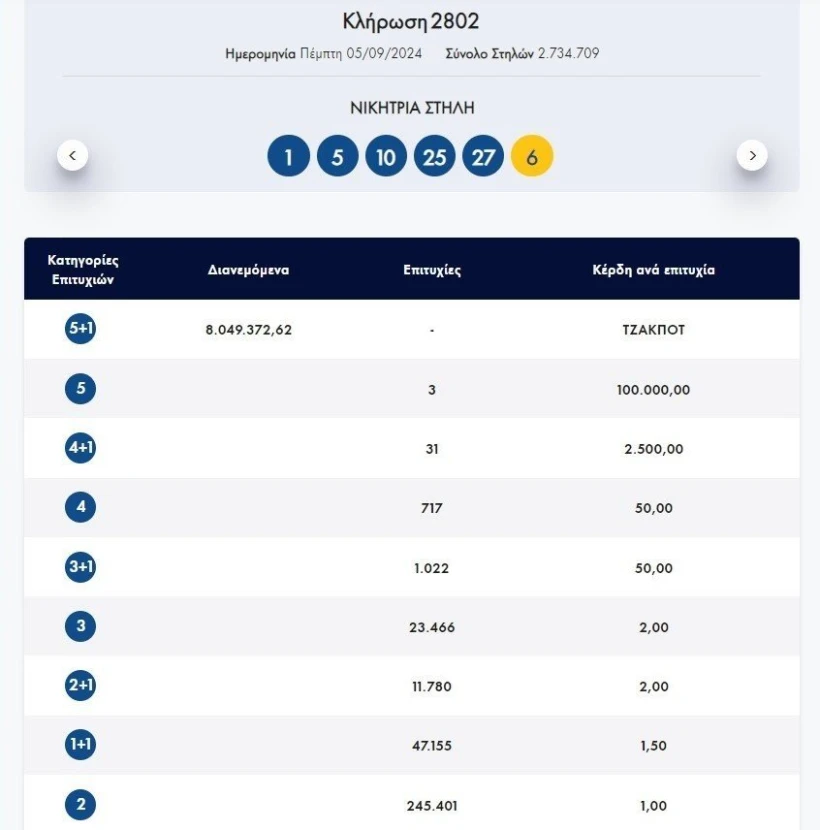Select the 3+1 category badge
This screenshot has width=820, height=830.
click(x=81, y=567)
